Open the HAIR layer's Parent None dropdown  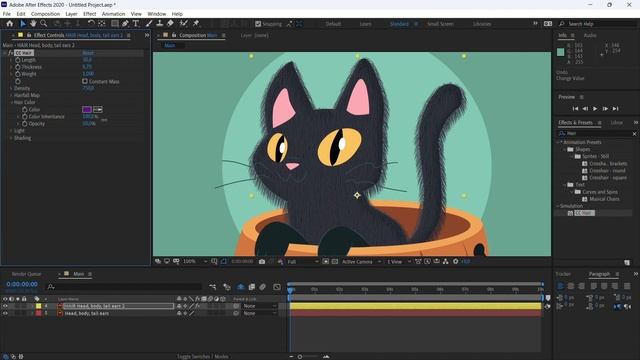259,306
